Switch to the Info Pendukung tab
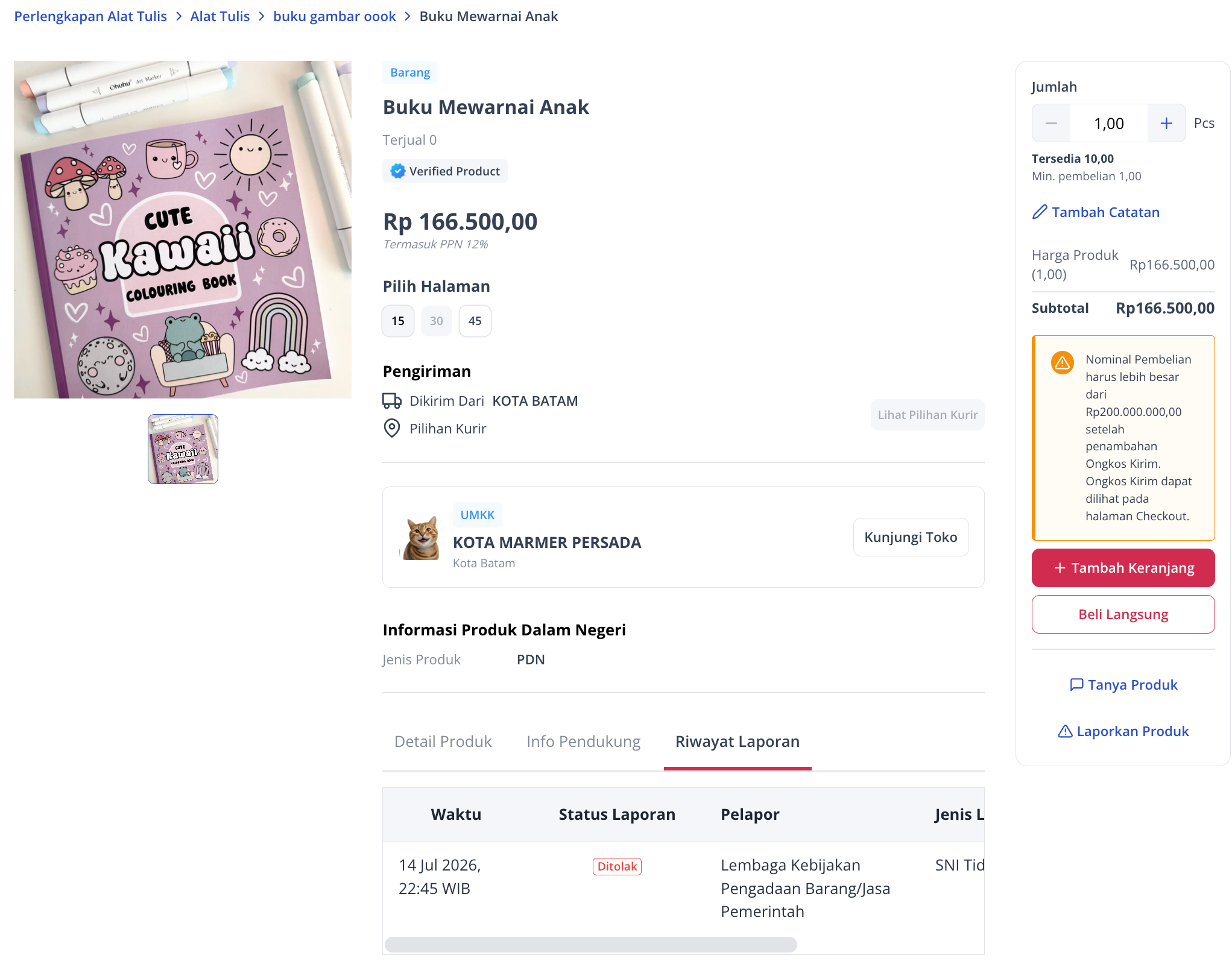This screenshot has width=1232, height=973. pos(584,742)
